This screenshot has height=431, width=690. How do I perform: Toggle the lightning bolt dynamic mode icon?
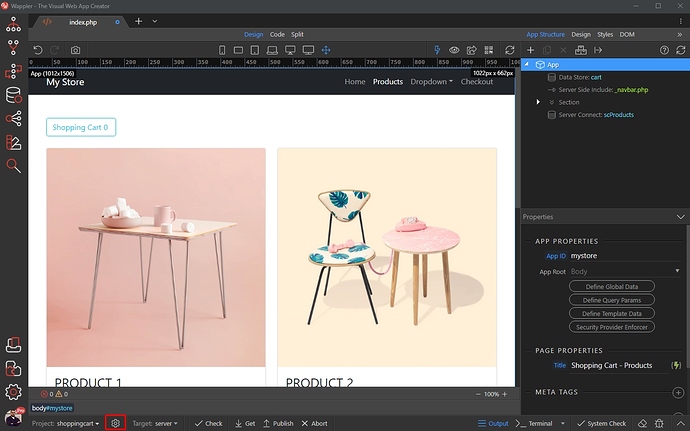(437, 50)
